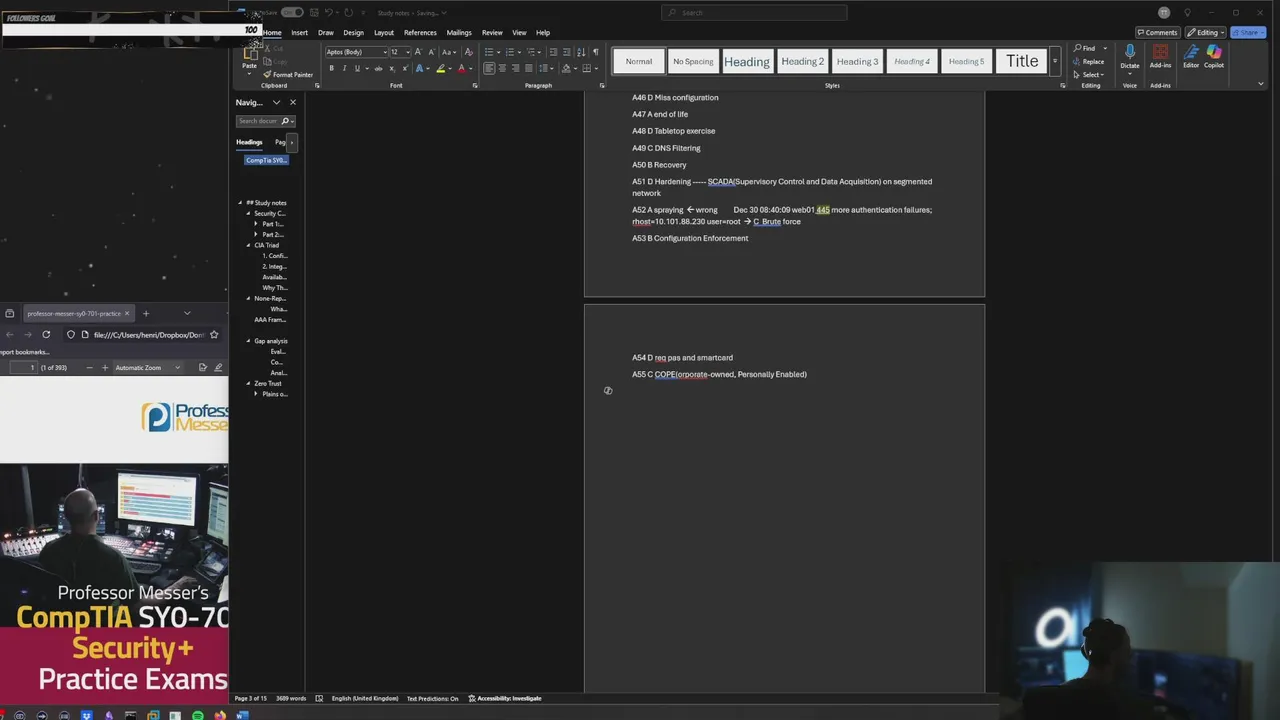Apply the red font color

pos(461,68)
